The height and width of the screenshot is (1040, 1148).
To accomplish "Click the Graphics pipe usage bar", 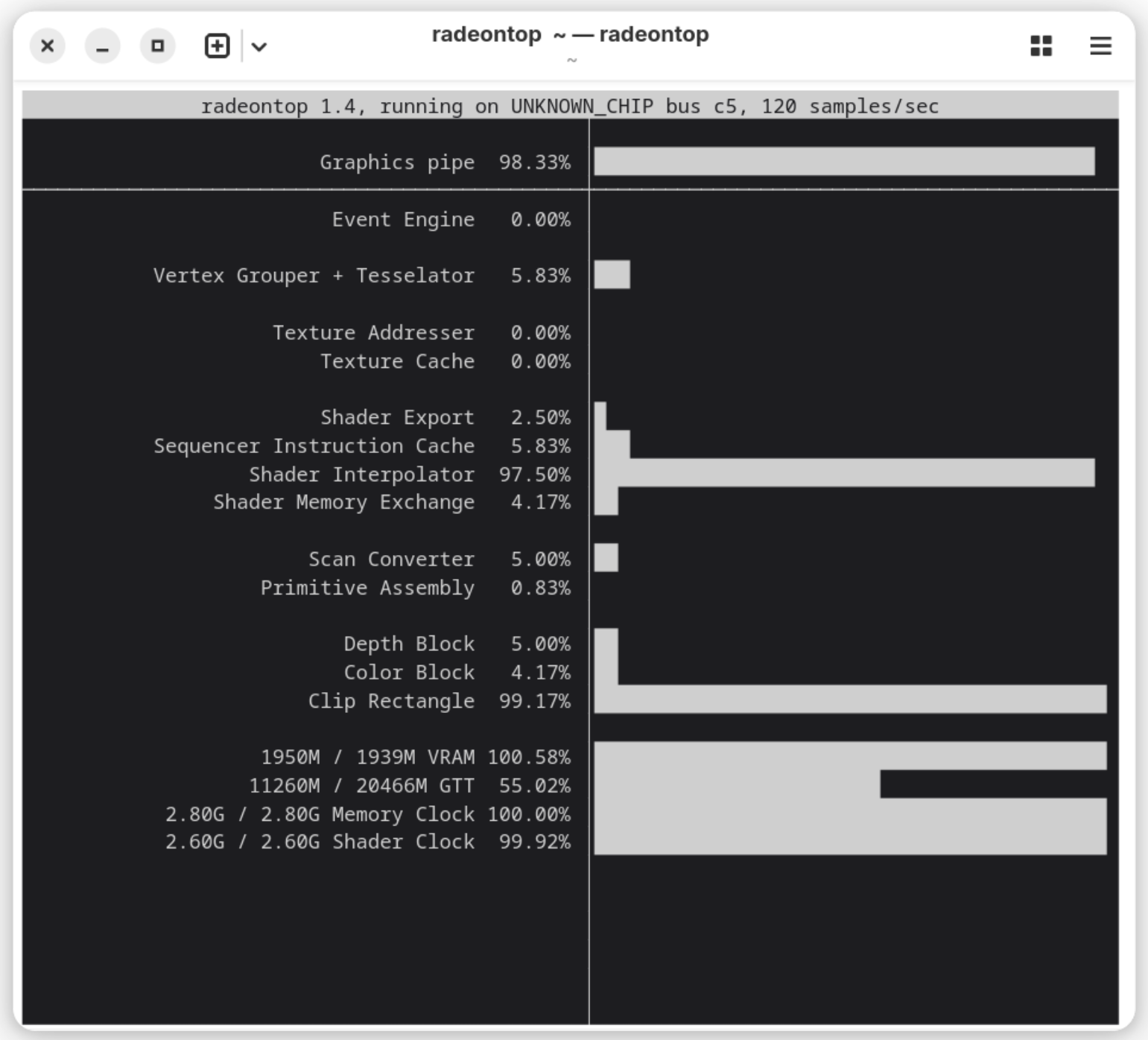I will [844, 162].
